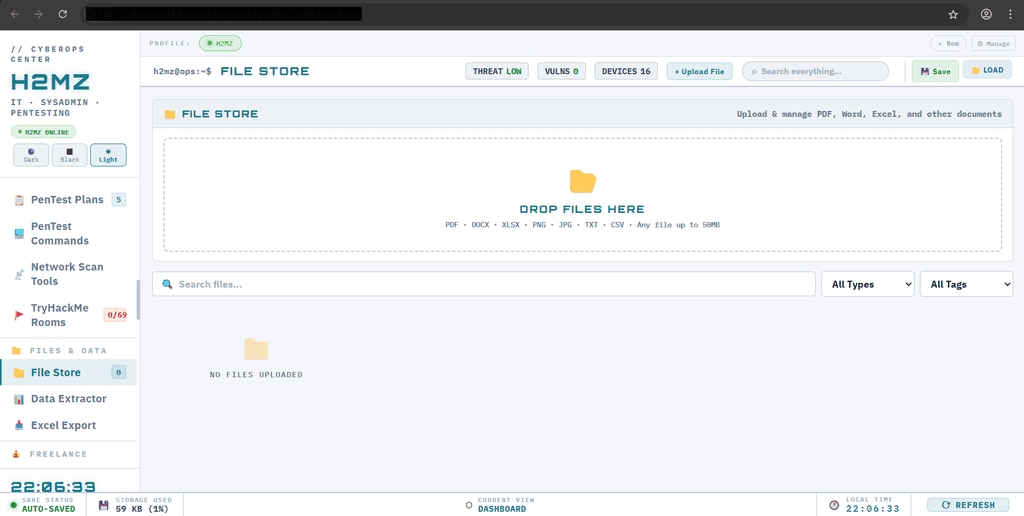Click the H2MZ logo title
Viewport: 1024px width, 516px height.
click(x=50, y=82)
